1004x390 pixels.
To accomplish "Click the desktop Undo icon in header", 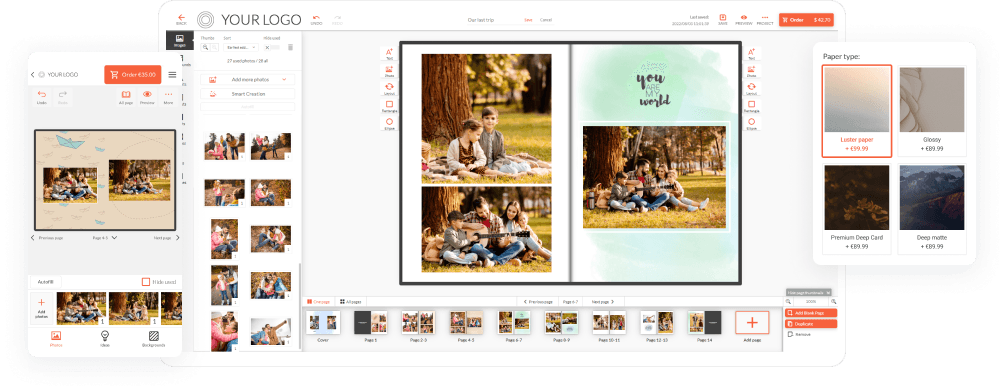I will tap(316, 19).
